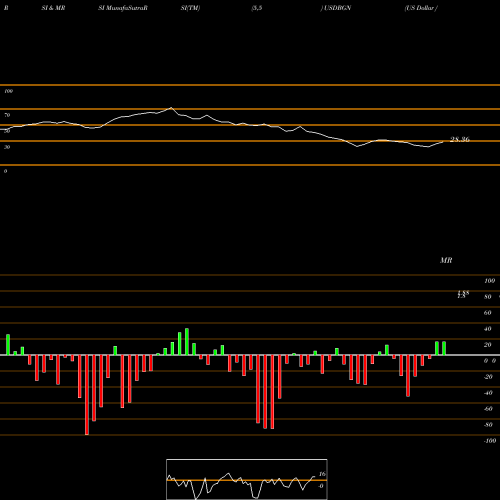This screenshot has width=500, height=500.
Task: Click the '80' label on MR axis
Action: click(x=488, y=297)
